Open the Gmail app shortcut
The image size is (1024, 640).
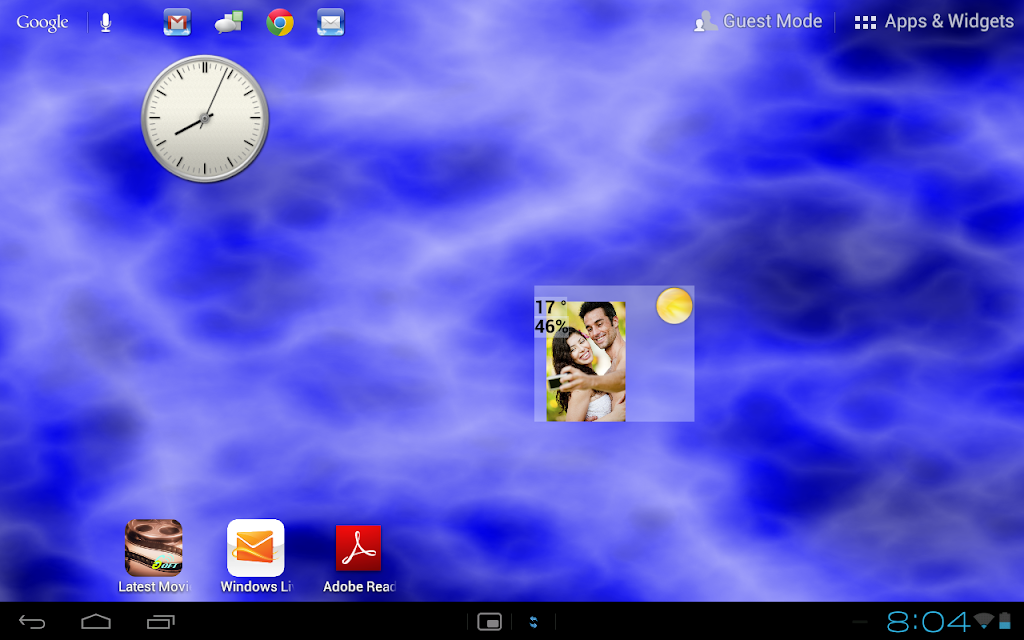click(x=177, y=22)
